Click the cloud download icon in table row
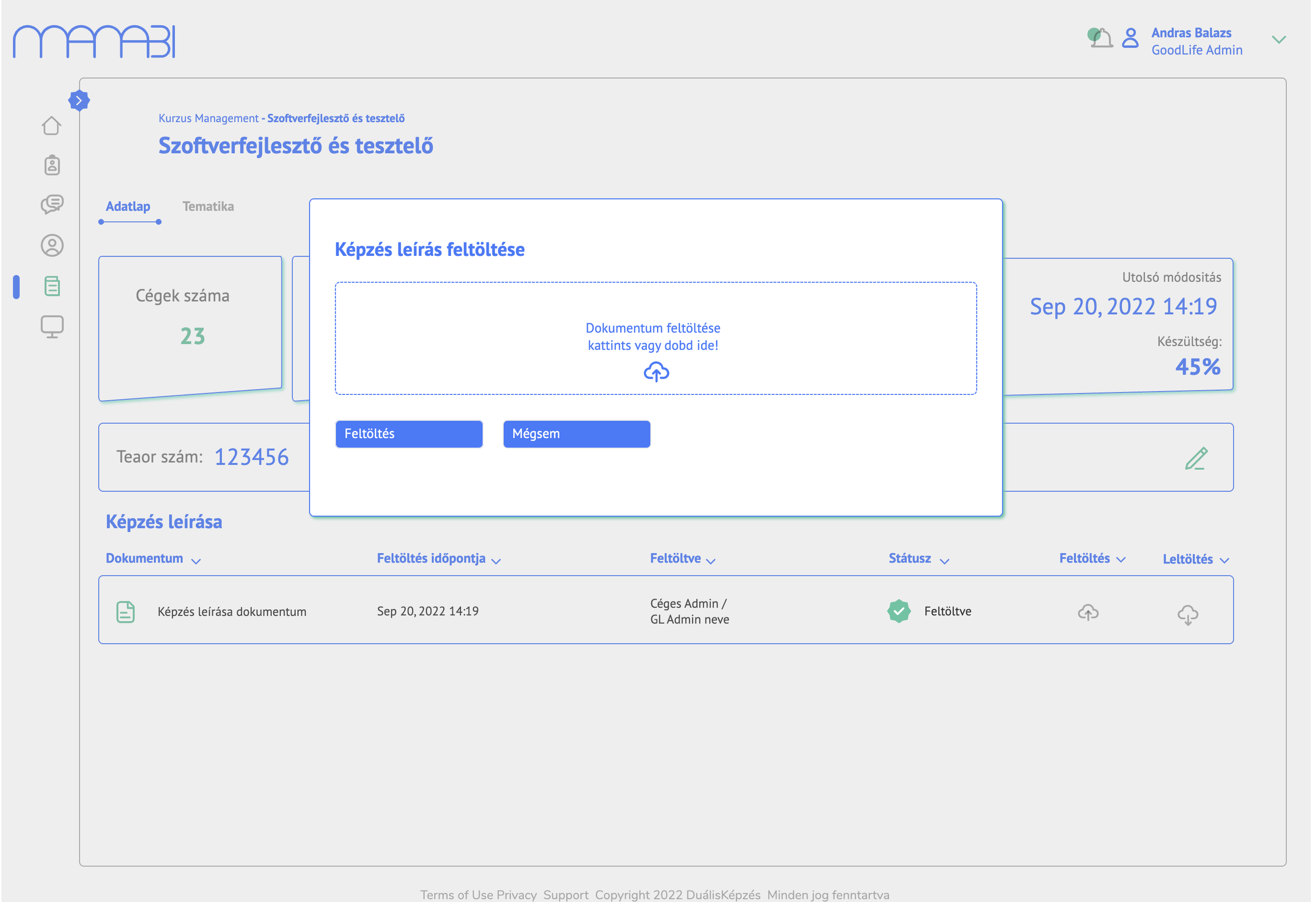The image size is (1316, 902). point(1188,613)
